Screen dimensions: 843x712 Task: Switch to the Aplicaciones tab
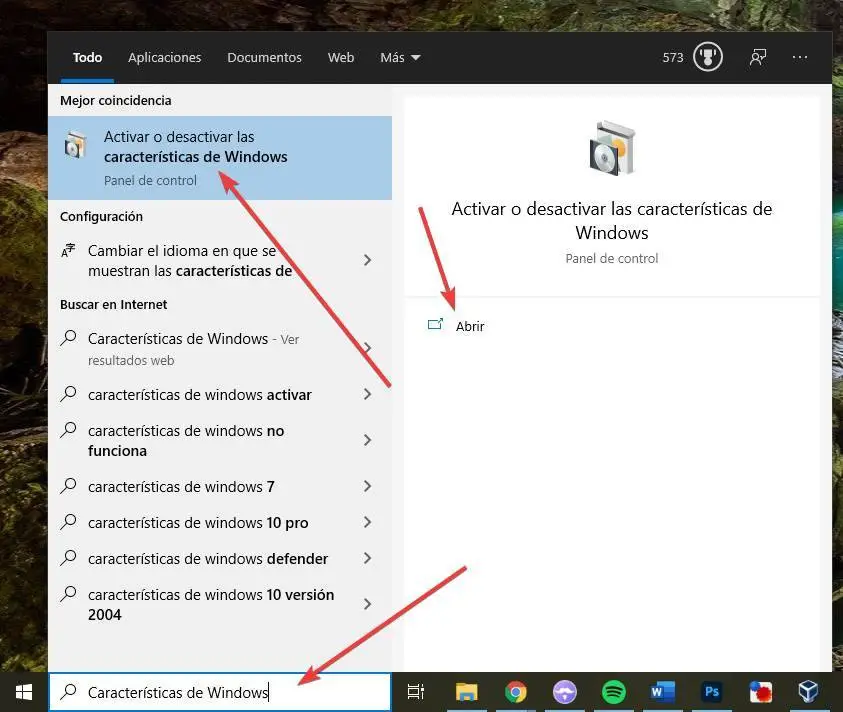click(x=165, y=58)
